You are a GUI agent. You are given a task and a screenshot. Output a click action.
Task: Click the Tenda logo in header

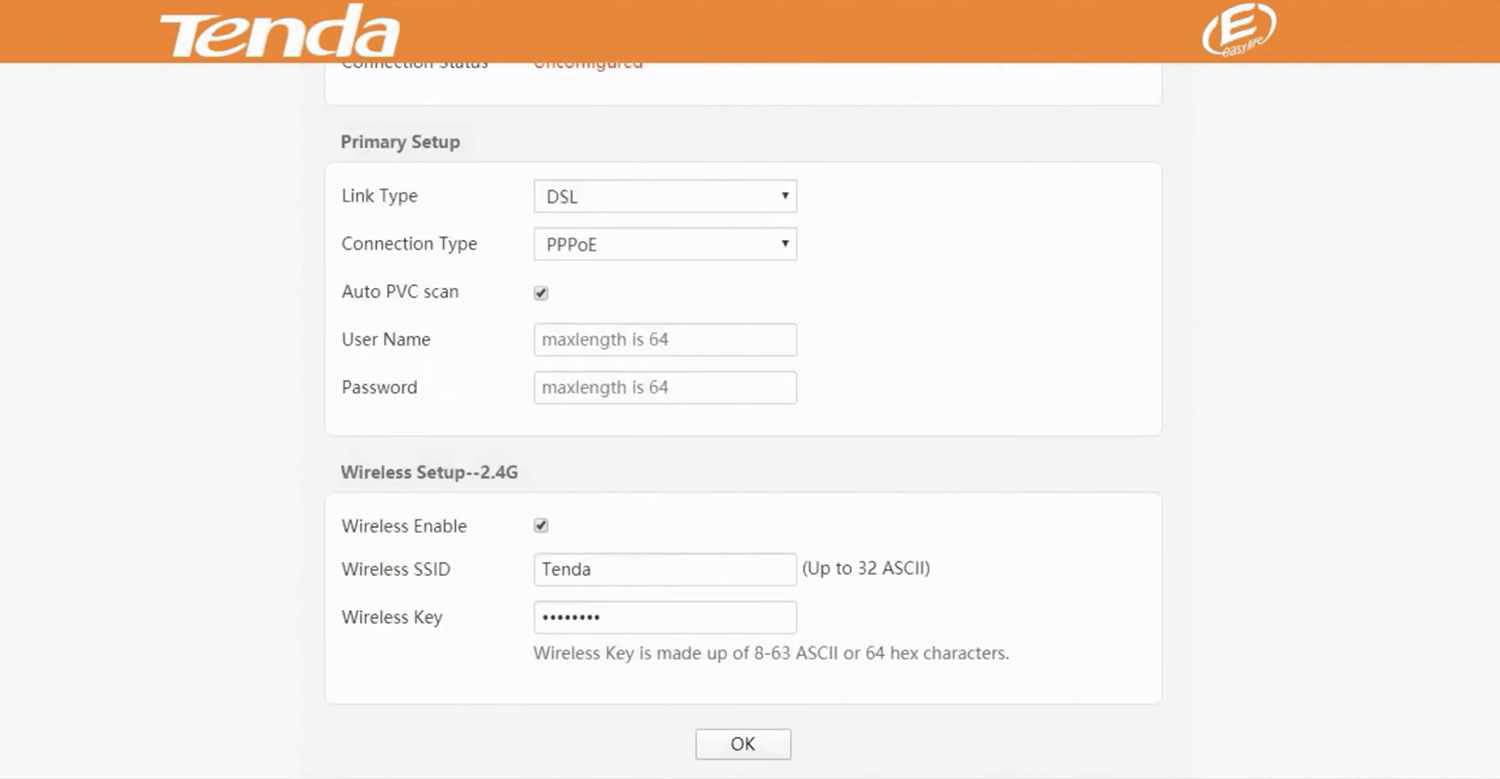[279, 32]
